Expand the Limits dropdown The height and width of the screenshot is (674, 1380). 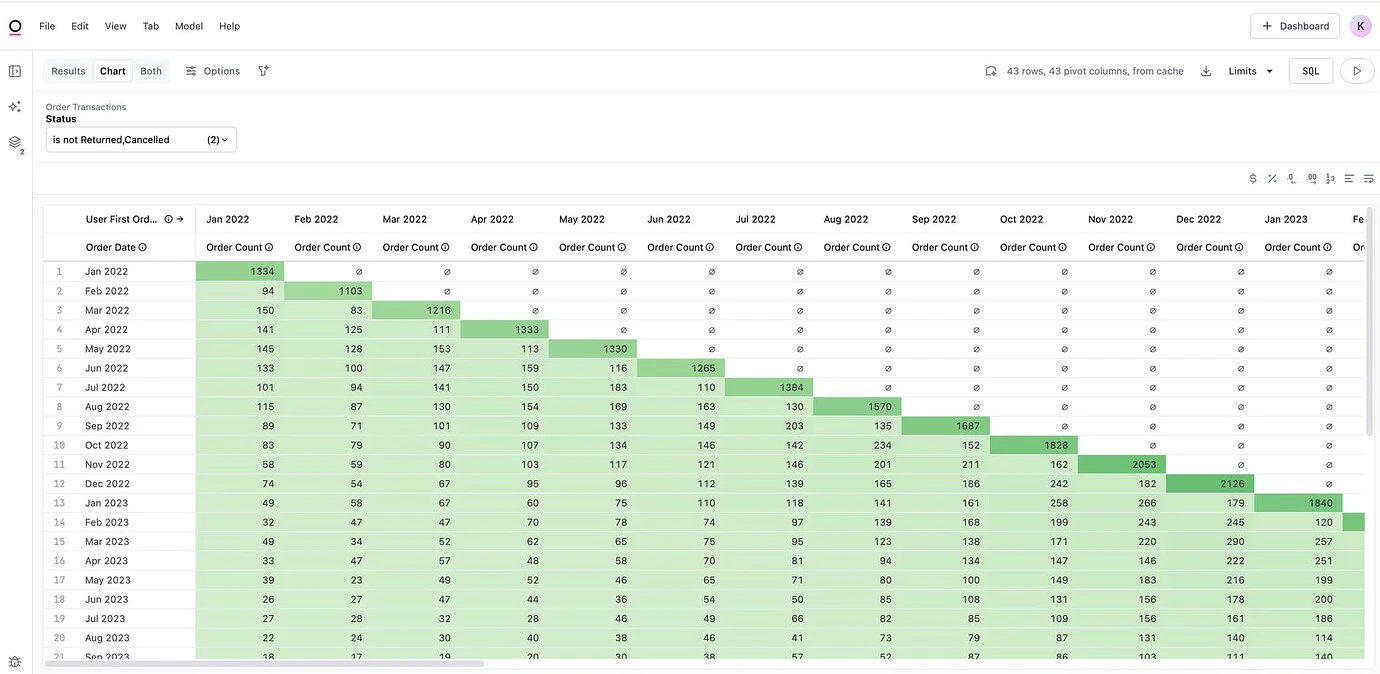[x=1249, y=70]
